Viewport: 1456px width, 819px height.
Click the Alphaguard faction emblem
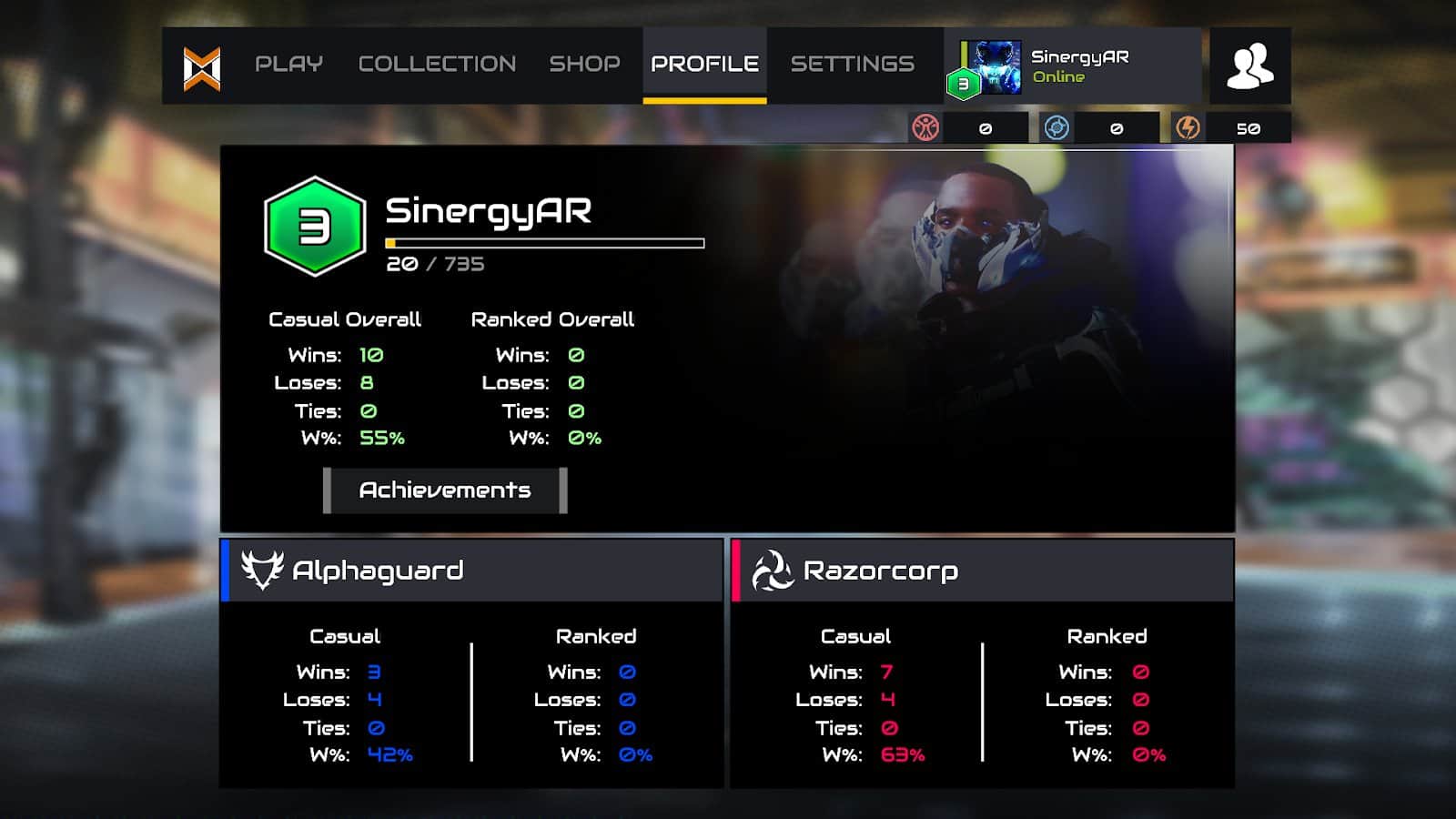pyautogui.click(x=262, y=570)
